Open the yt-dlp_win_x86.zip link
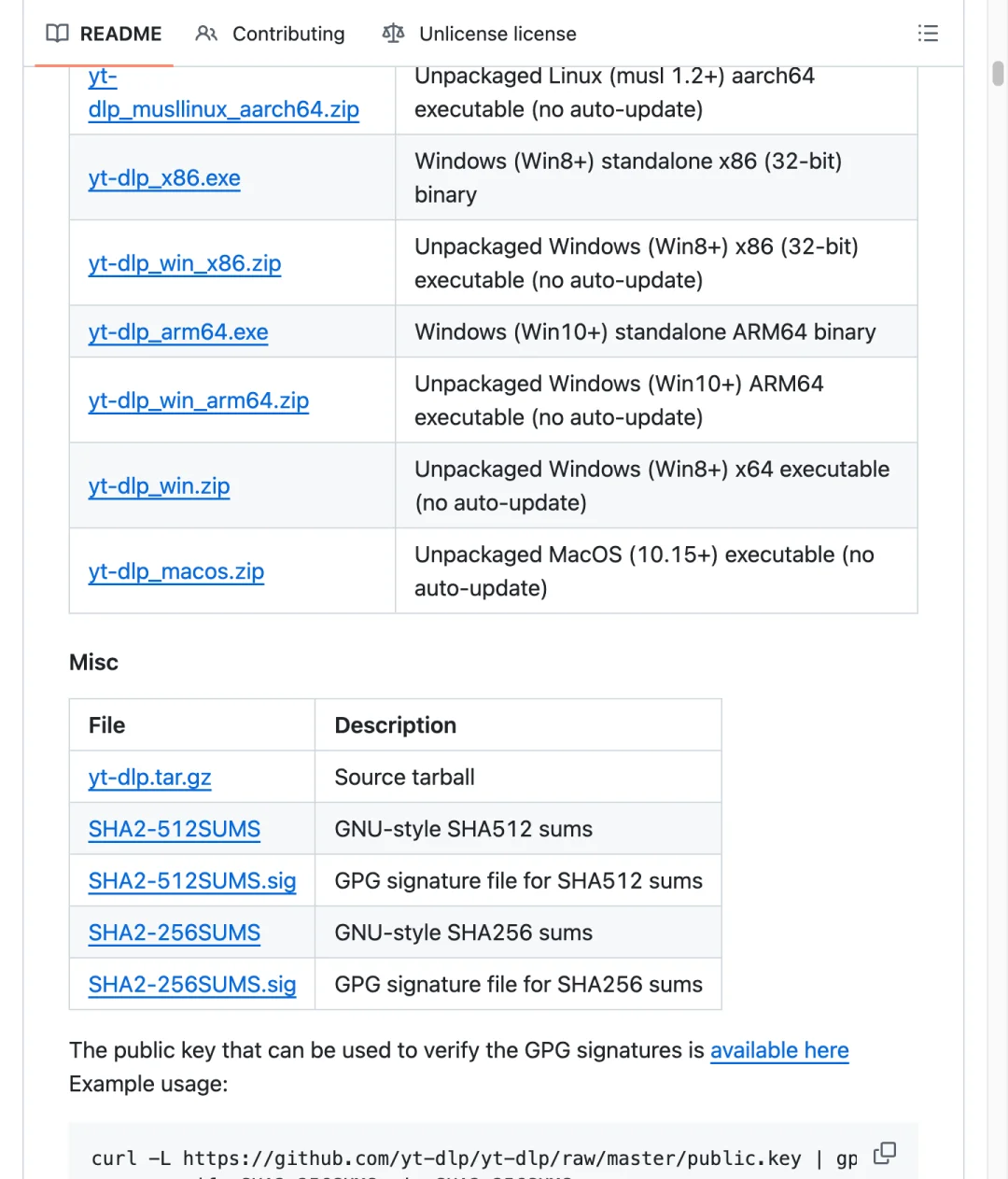The width and height of the screenshot is (1008, 1179). [x=185, y=264]
